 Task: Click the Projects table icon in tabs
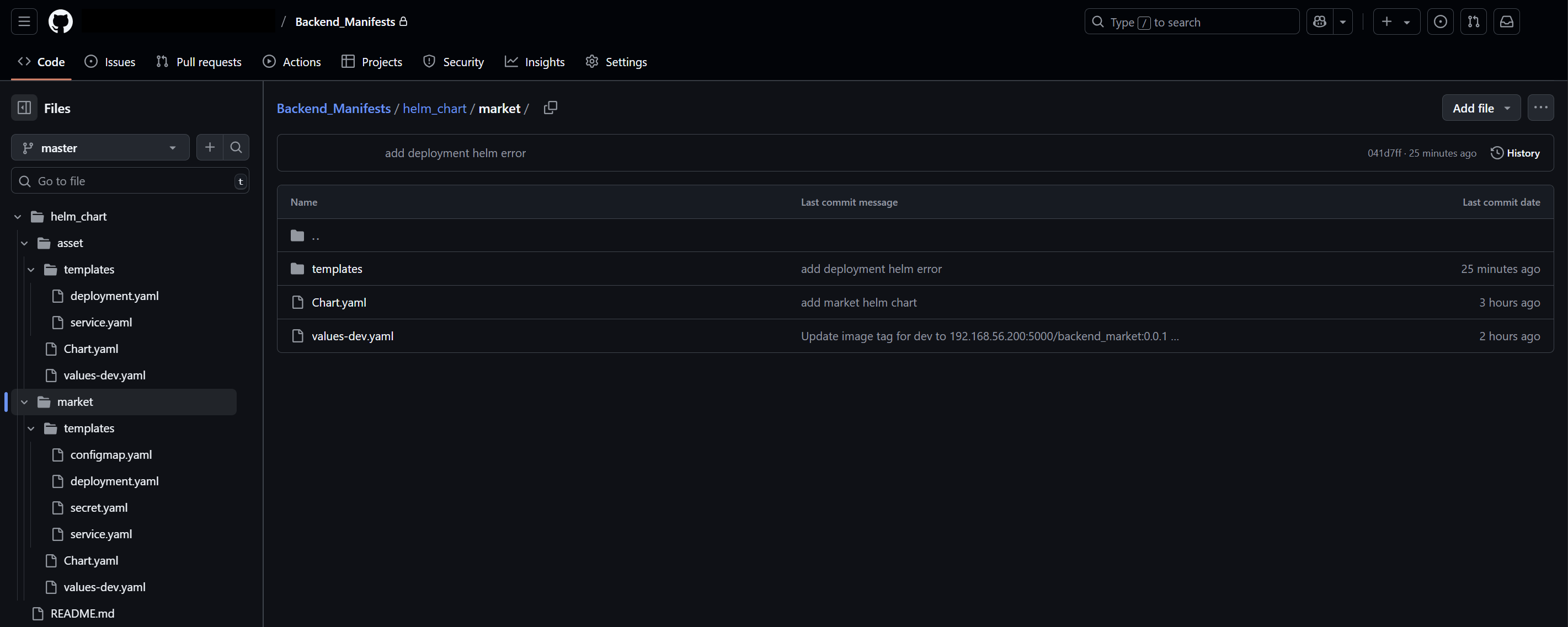[x=348, y=61]
